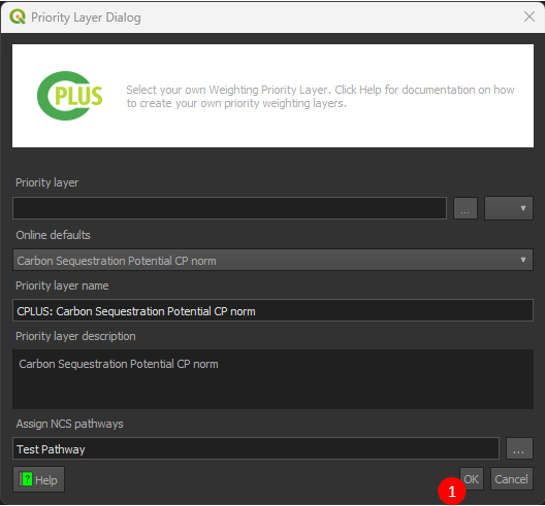Click the 'Priority layer description' label
Viewport: 545px width, 506px height.
[x=75, y=336]
